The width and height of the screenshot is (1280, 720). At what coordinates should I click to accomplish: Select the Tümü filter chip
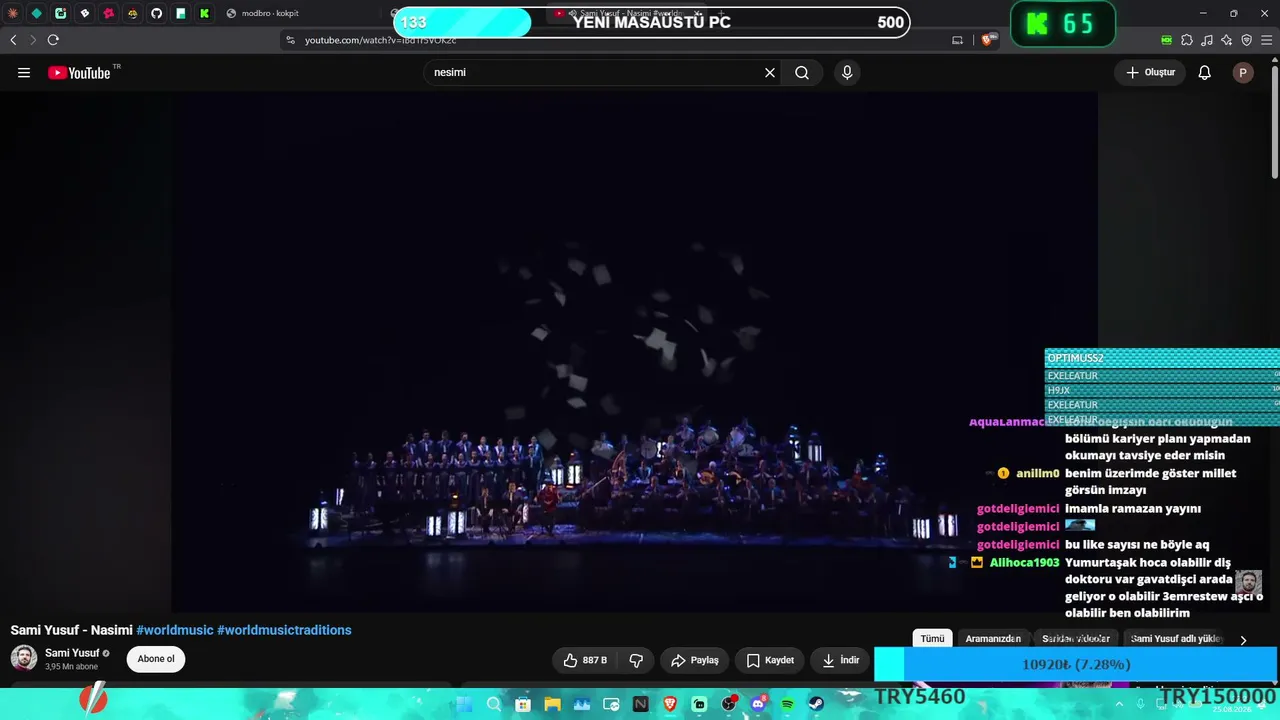(x=932, y=639)
